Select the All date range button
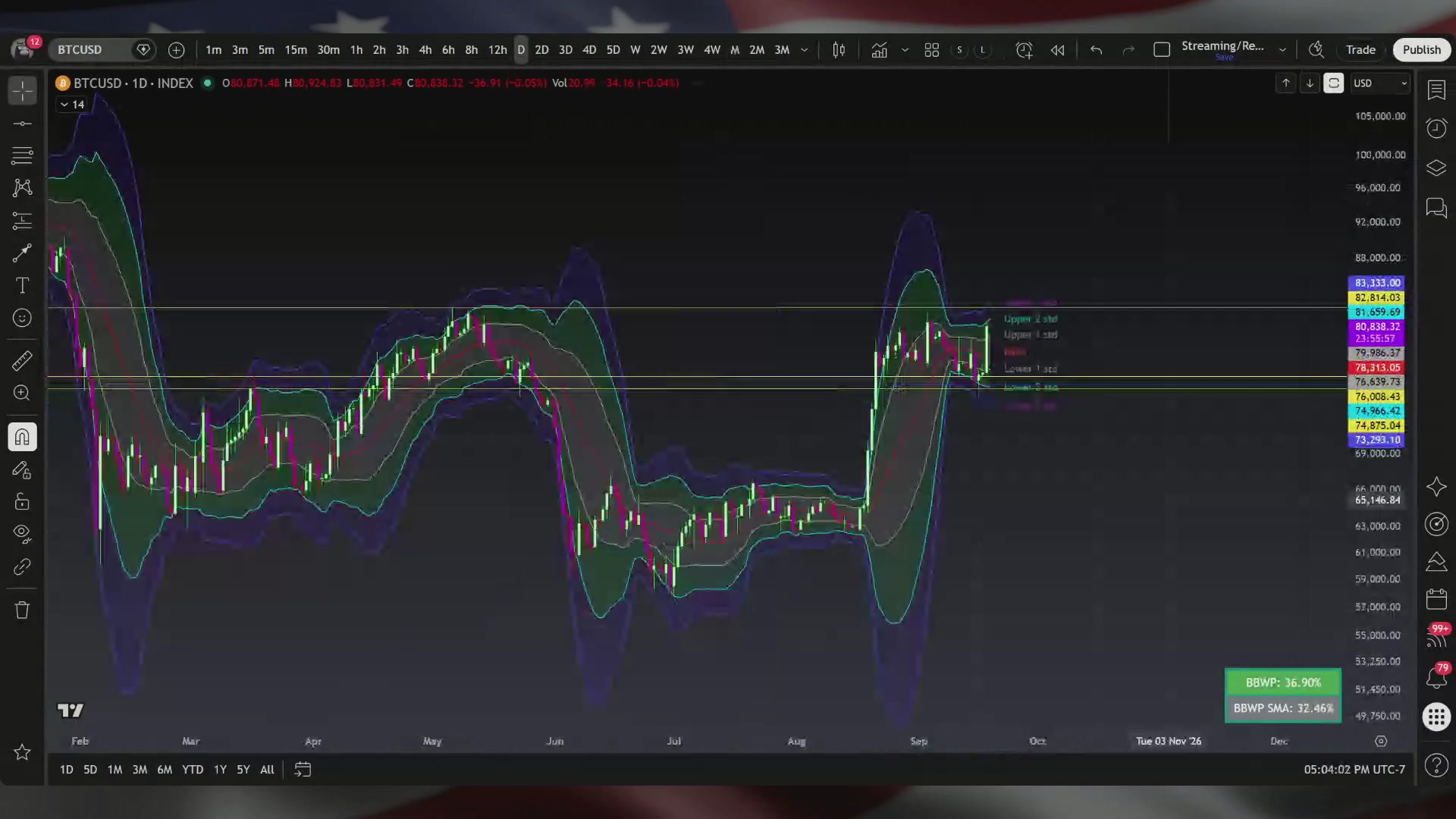This screenshot has height=819, width=1456. pos(267,770)
